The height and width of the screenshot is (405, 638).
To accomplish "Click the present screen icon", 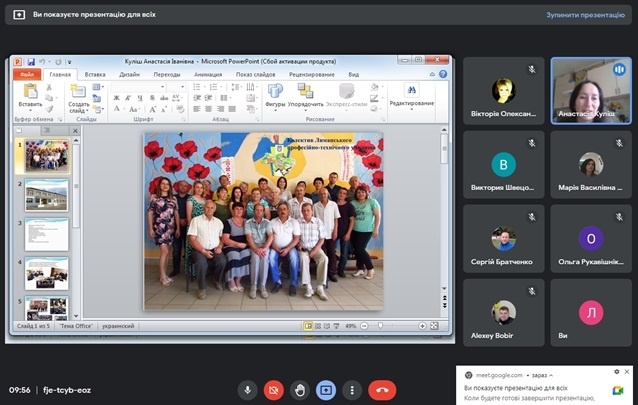I will [x=325, y=389].
